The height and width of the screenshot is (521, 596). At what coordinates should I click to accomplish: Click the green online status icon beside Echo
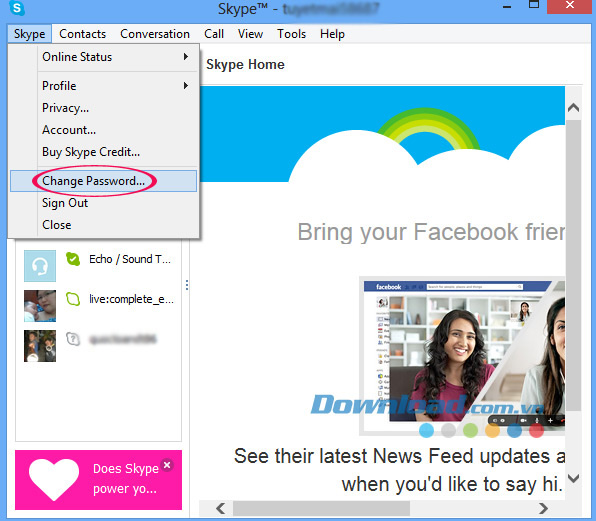pyautogui.click(x=73, y=259)
